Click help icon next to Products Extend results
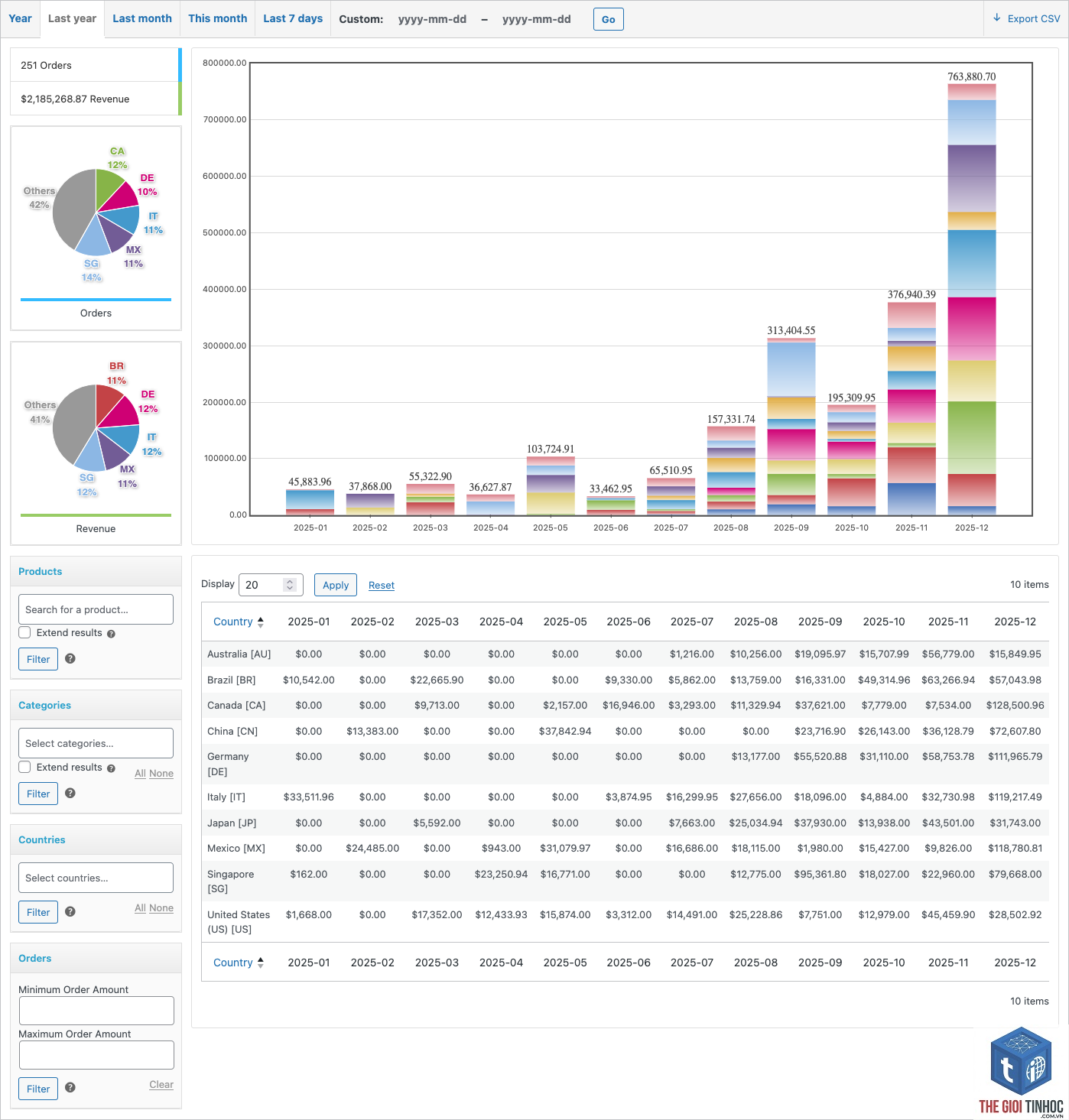The image size is (1069, 1120). coord(111,634)
